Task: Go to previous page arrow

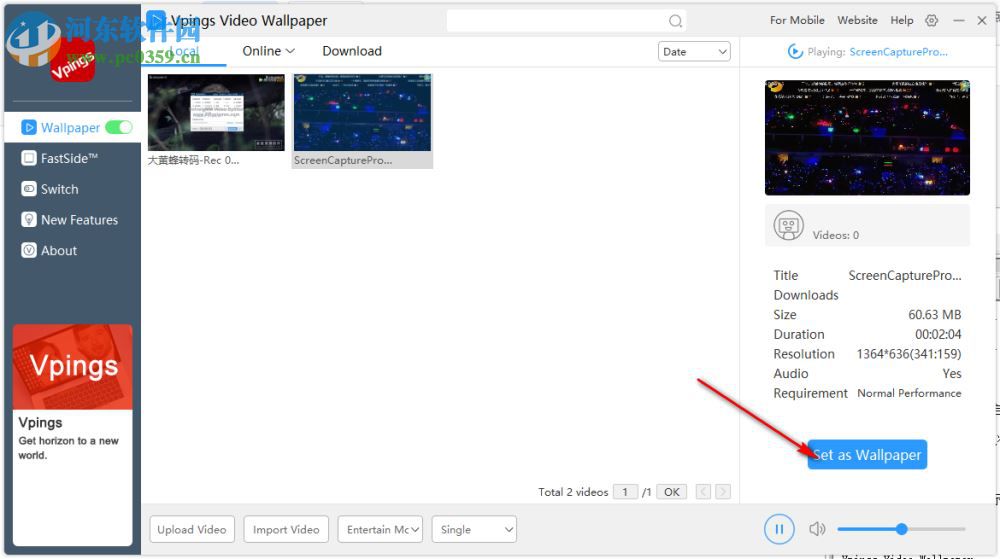Action: (703, 491)
